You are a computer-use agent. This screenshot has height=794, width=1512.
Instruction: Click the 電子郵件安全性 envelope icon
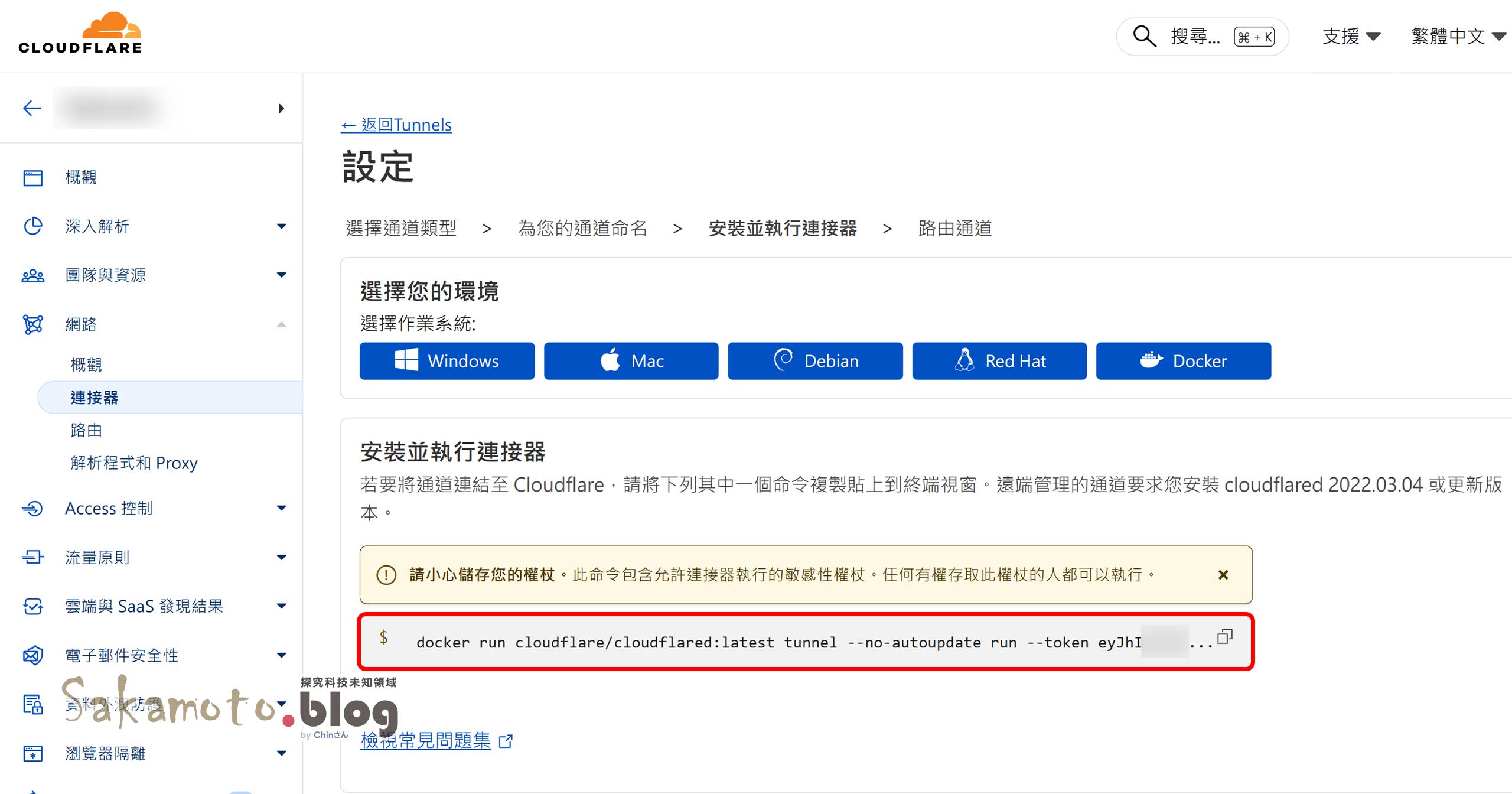tap(33, 655)
